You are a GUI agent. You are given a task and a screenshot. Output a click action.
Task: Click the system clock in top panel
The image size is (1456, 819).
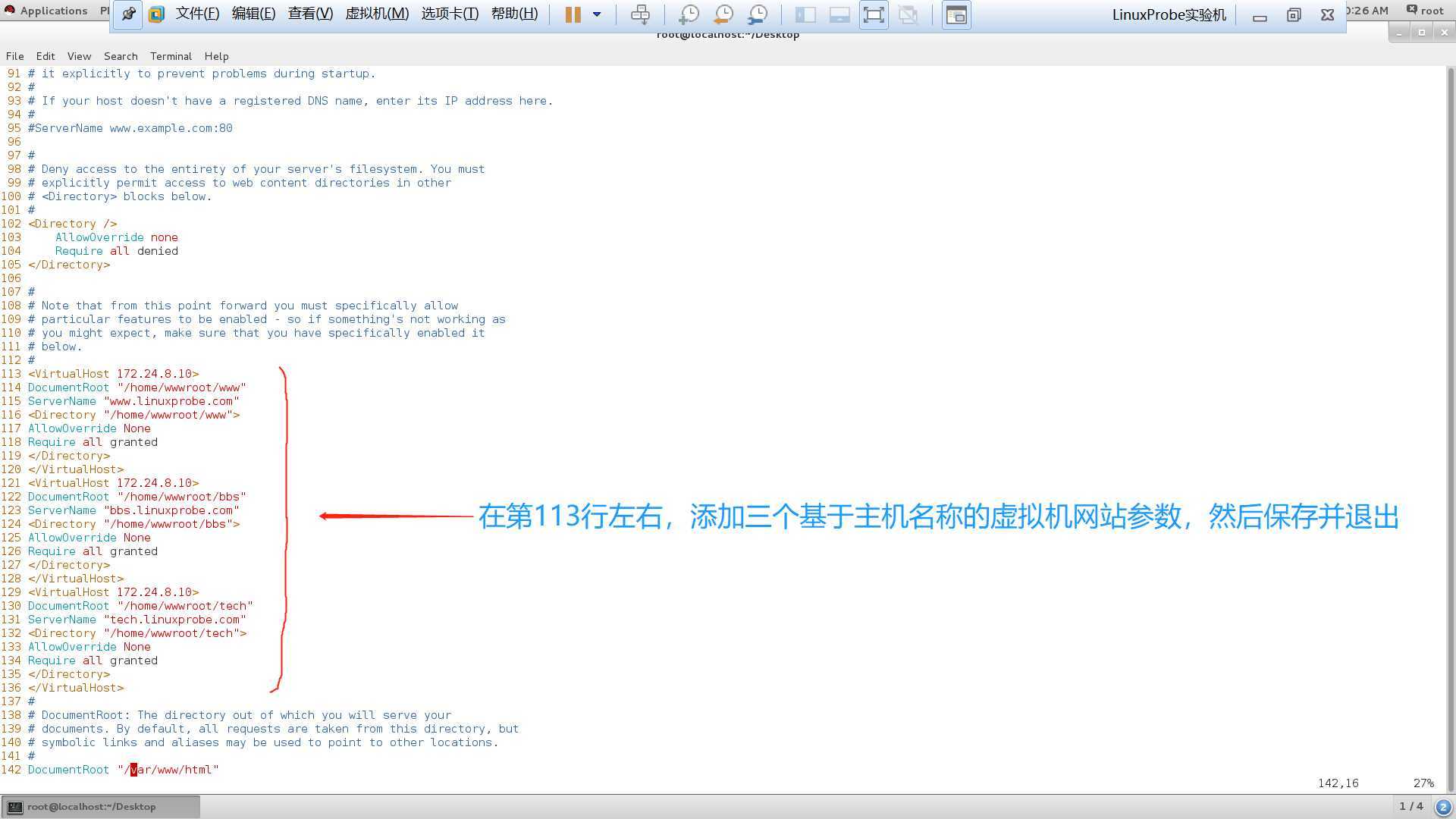(1368, 11)
